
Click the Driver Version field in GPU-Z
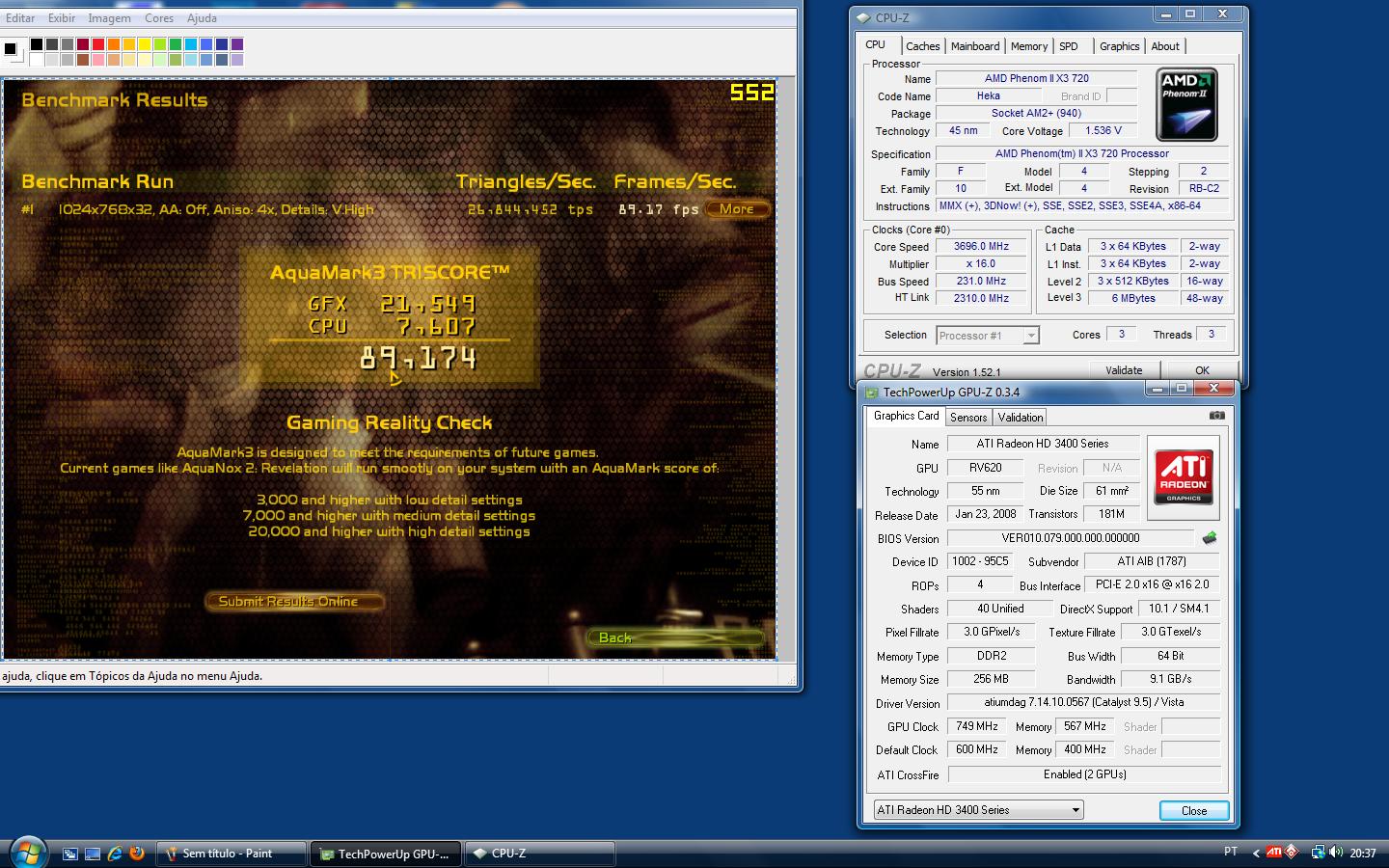(1084, 703)
